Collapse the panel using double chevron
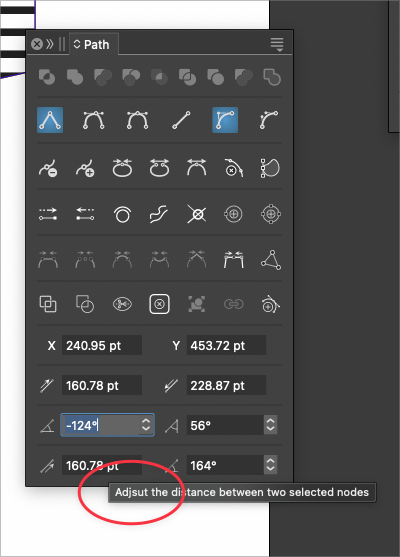This screenshot has height=557, width=400. click(x=50, y=44)
